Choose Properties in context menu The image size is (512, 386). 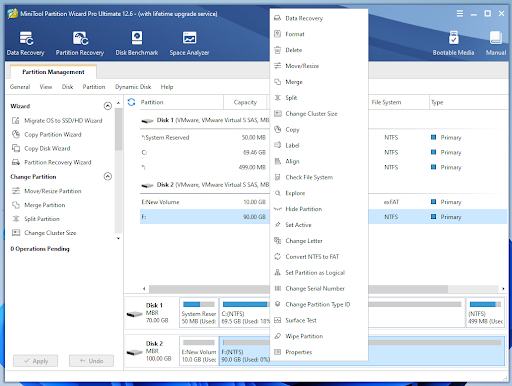(319, 352)
